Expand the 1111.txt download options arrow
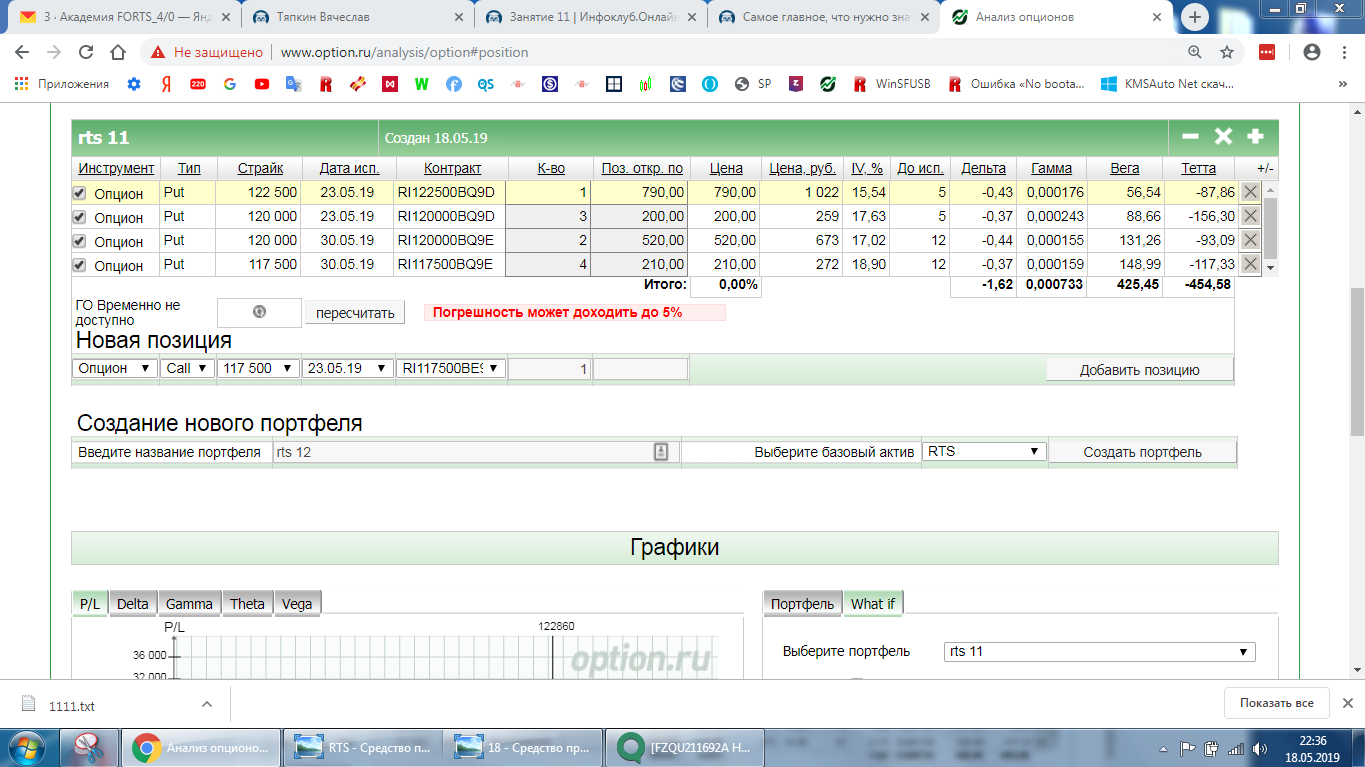The image size is (1365, 767). pos(207,704)
